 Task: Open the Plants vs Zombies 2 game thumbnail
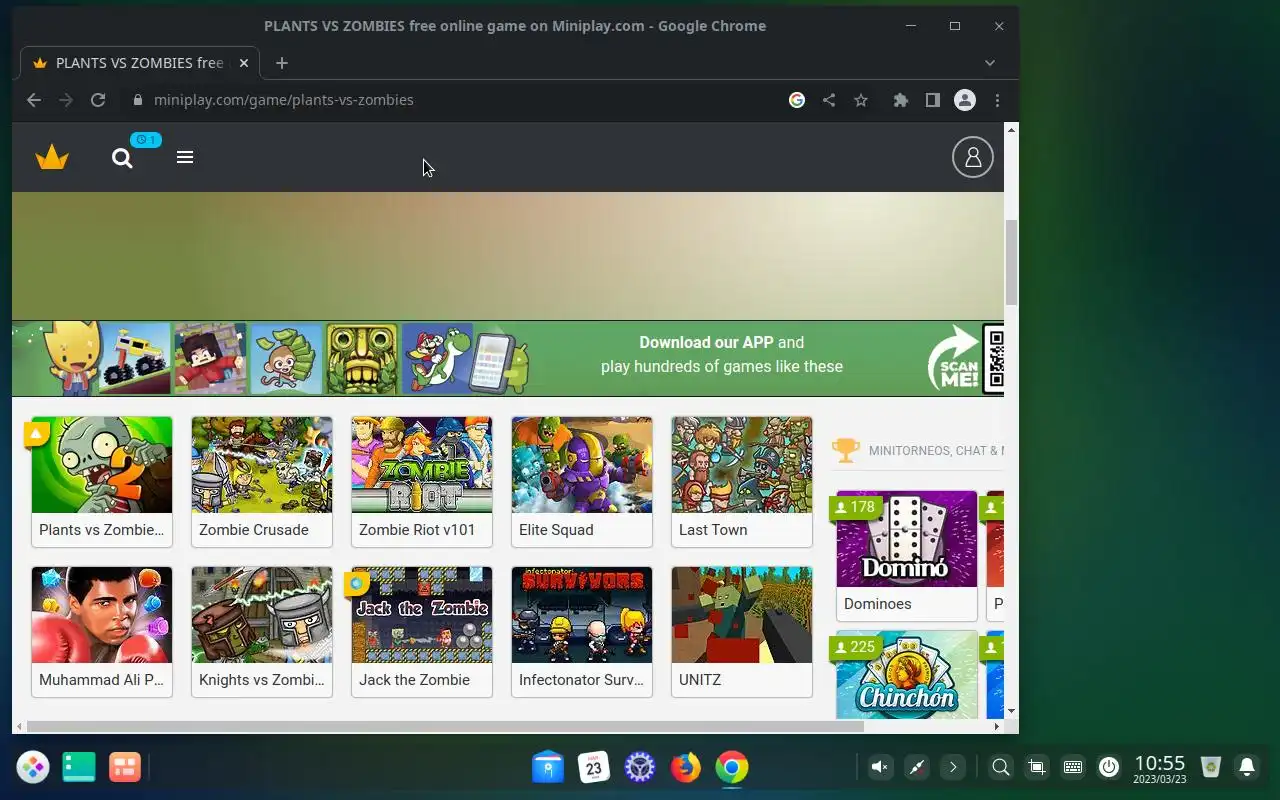[x=102, y=465]
